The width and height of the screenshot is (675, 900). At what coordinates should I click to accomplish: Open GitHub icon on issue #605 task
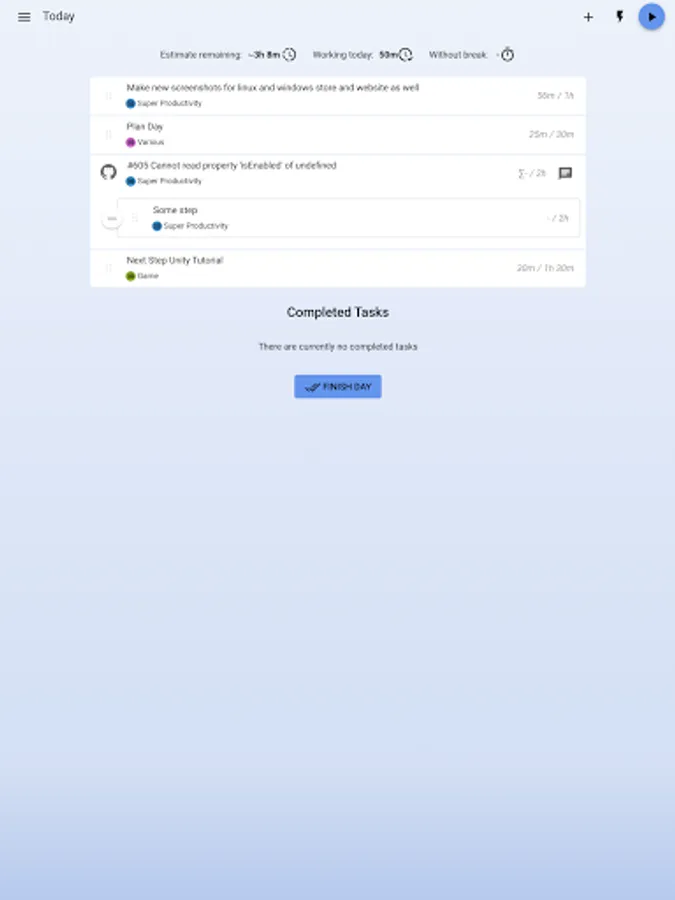pyautogui.click(x=108, y=172)
